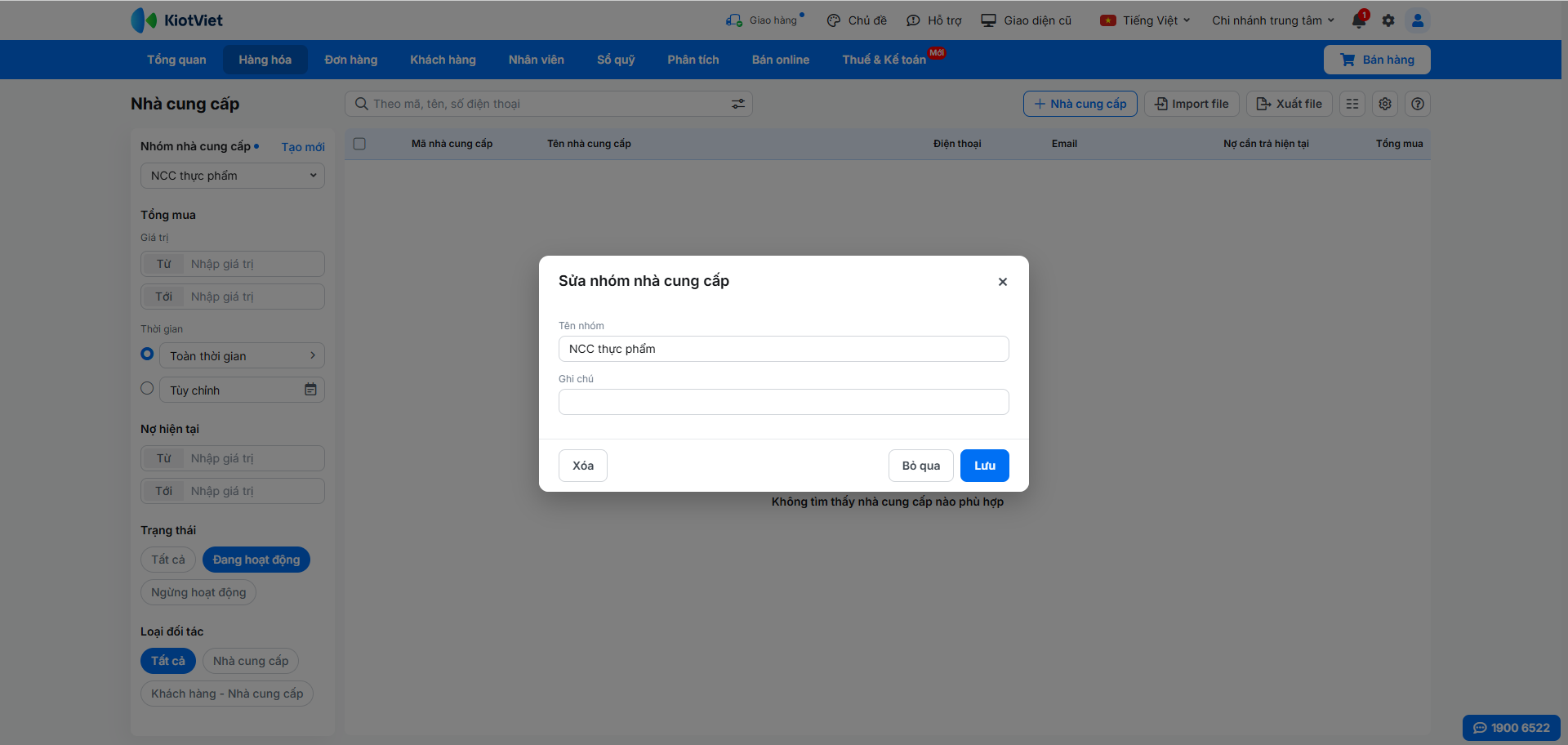1568x745 pixels.
Task: Open the NCC thực phẩm group dropdown
Action: 233,176
